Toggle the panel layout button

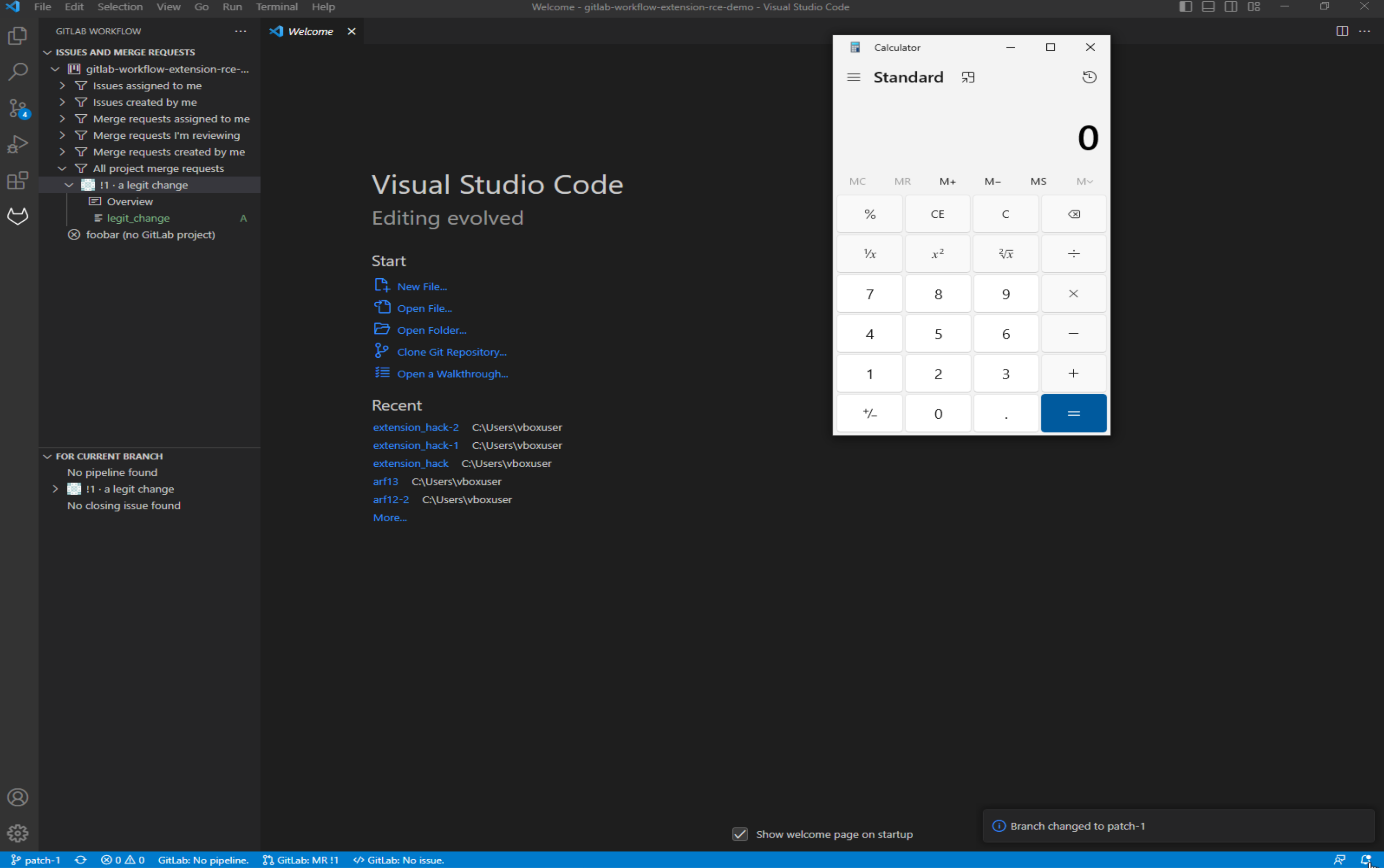(x=1208, y=7)
